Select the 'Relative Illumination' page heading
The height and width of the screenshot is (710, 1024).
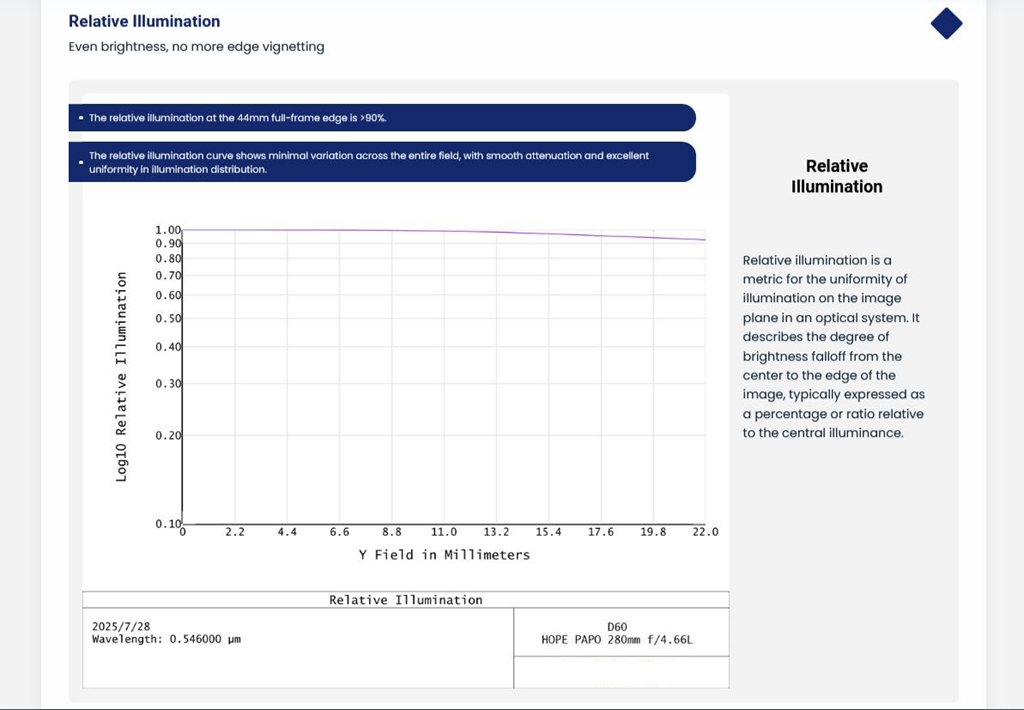coord(144,21)
